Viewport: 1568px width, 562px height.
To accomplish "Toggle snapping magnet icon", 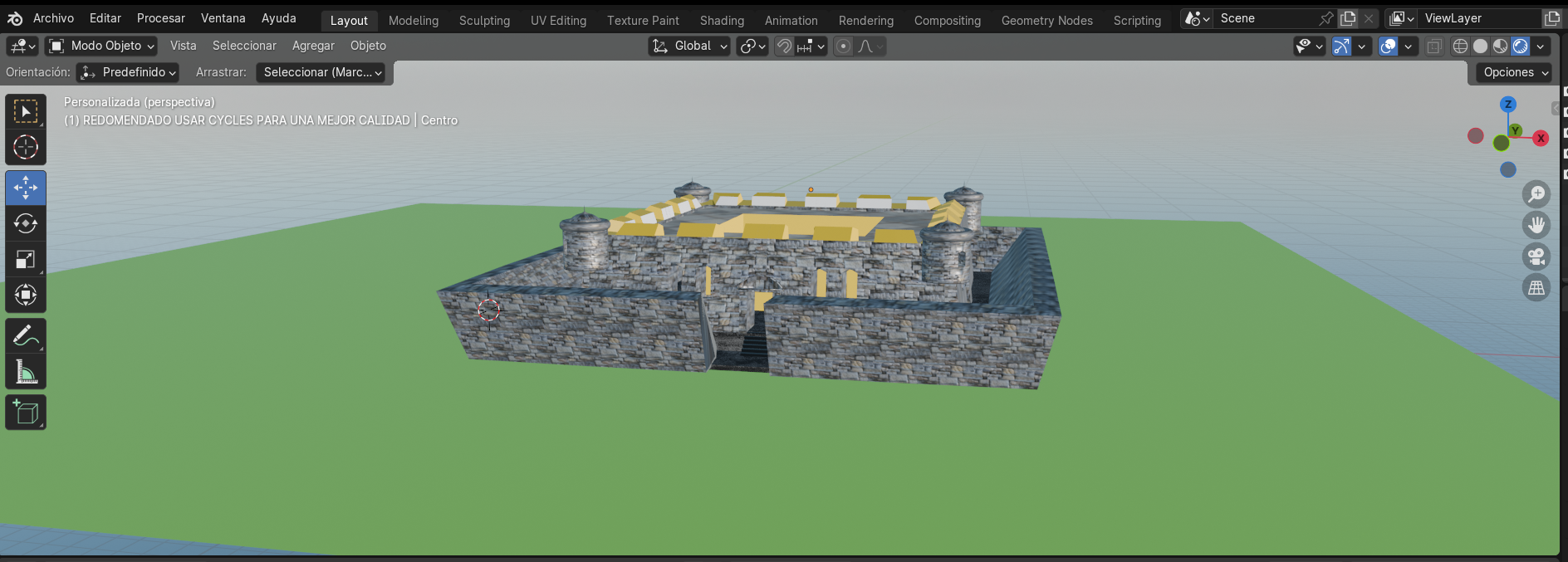I will 784,46.
